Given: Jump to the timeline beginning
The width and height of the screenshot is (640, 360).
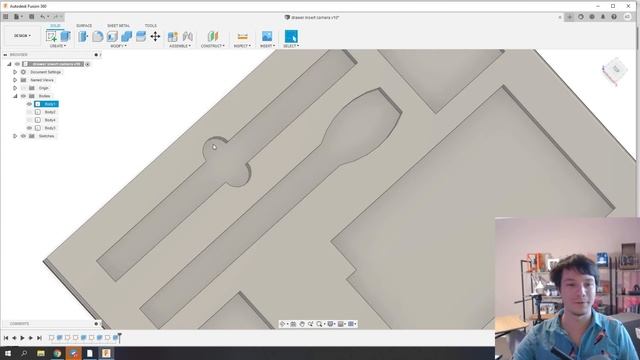Looking at the screenshot, I should click(x=6, y=338).
